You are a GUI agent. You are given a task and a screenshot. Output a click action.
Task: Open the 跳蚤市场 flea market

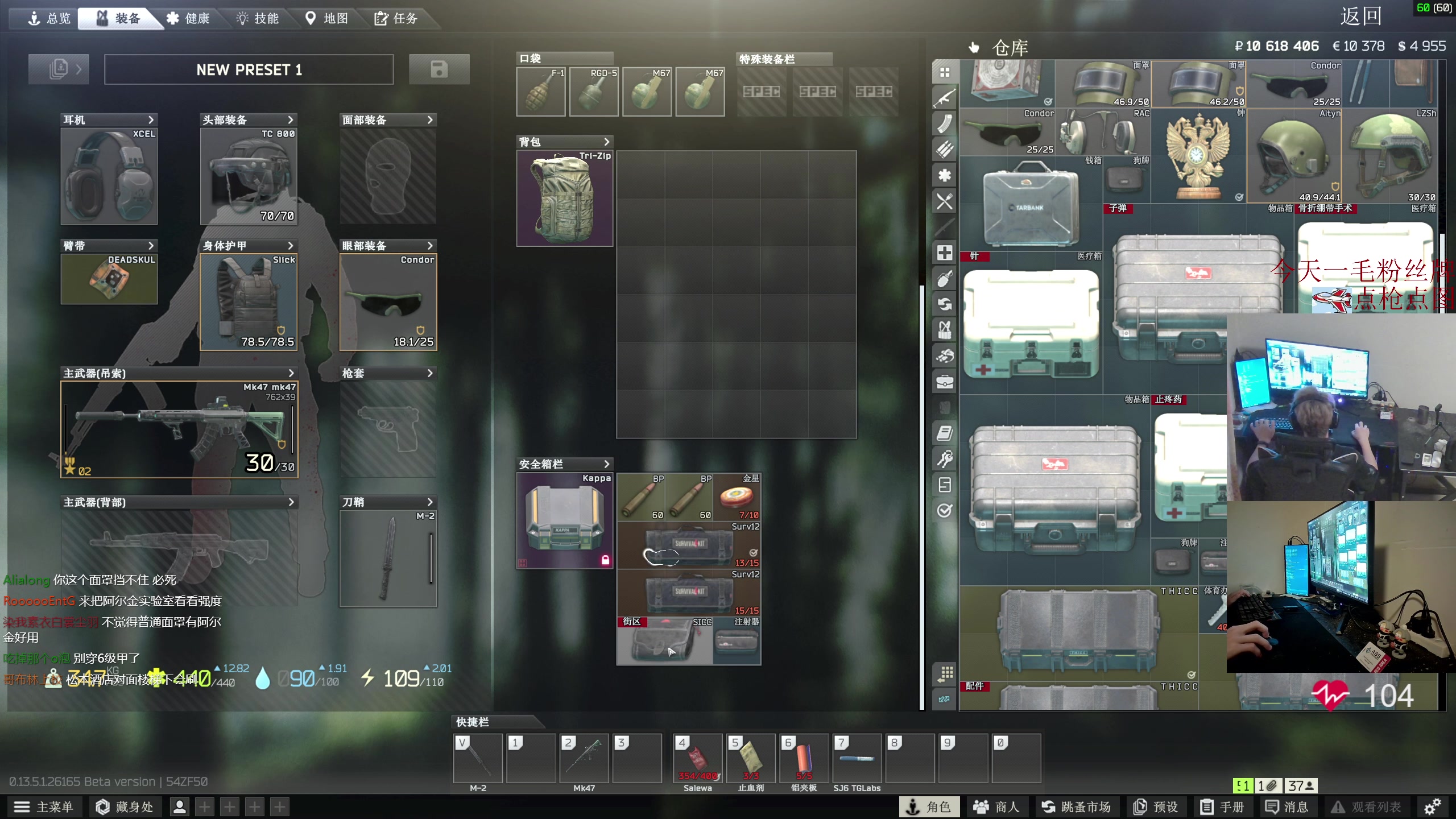(x=1077, y=807)
